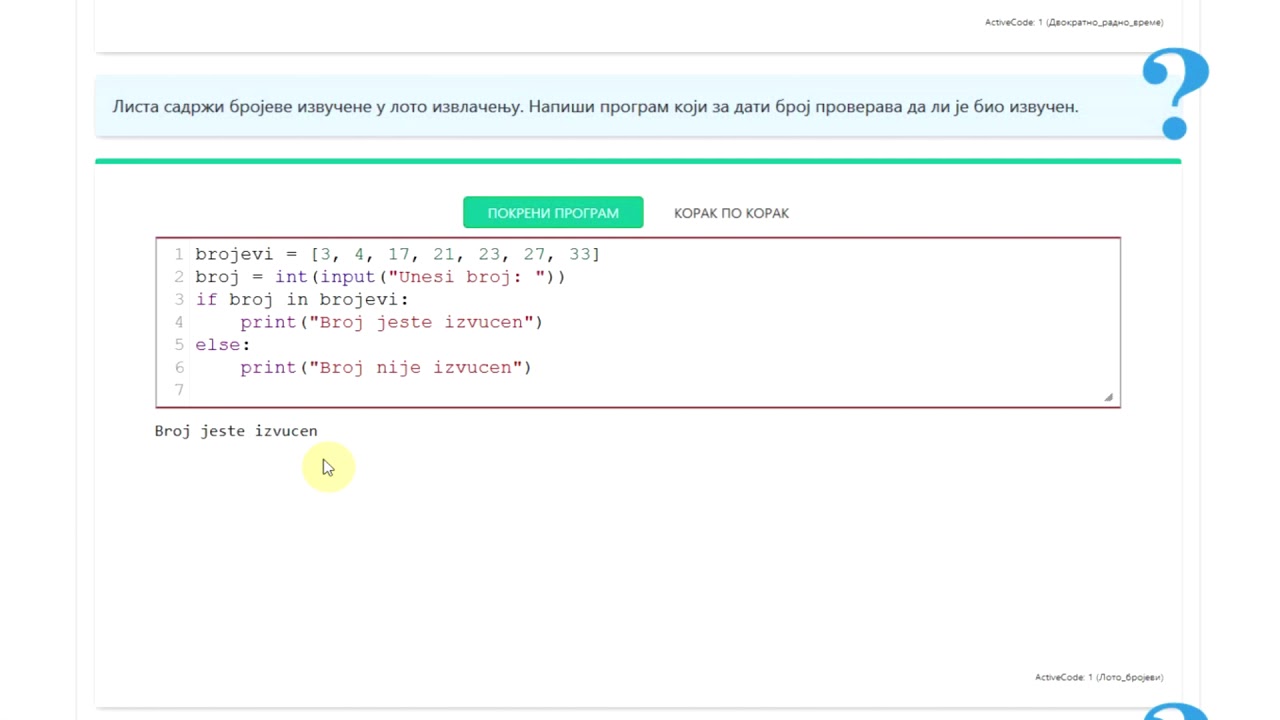Click the green bar above the editor
This screenshot has width=1280, height=720.
coord(638,160)
